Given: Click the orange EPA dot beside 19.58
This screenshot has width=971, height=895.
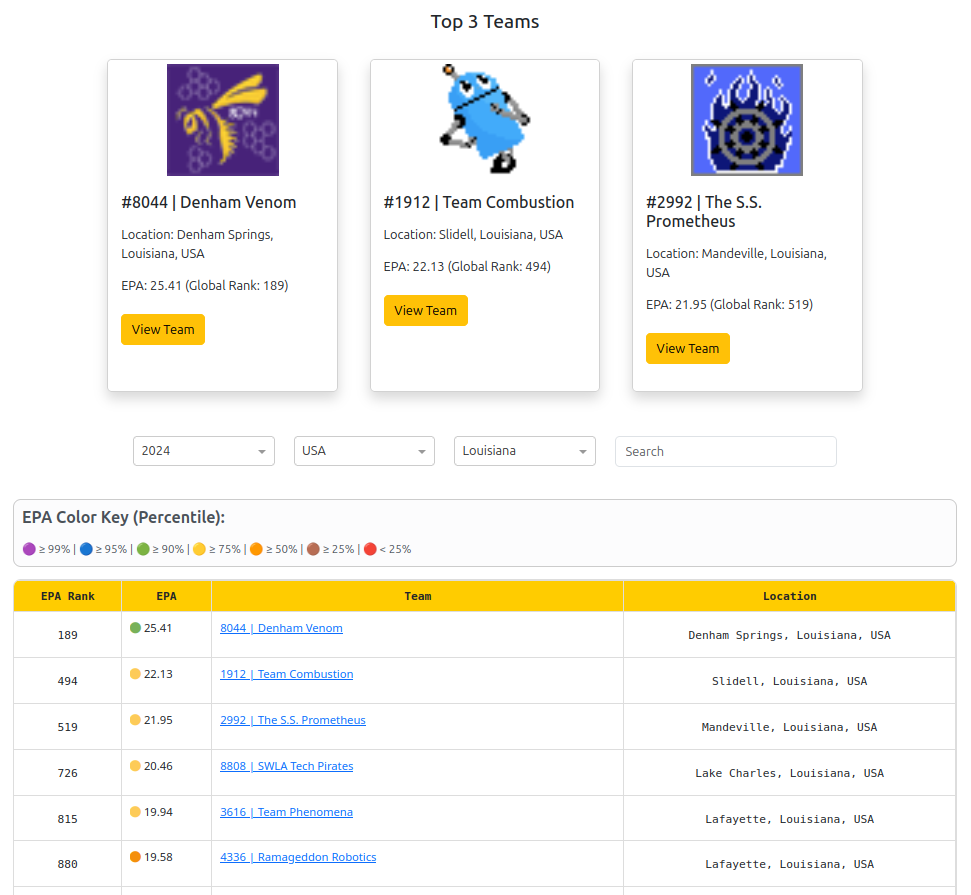Looking at the screenshot, I should [x=135, y=857].
